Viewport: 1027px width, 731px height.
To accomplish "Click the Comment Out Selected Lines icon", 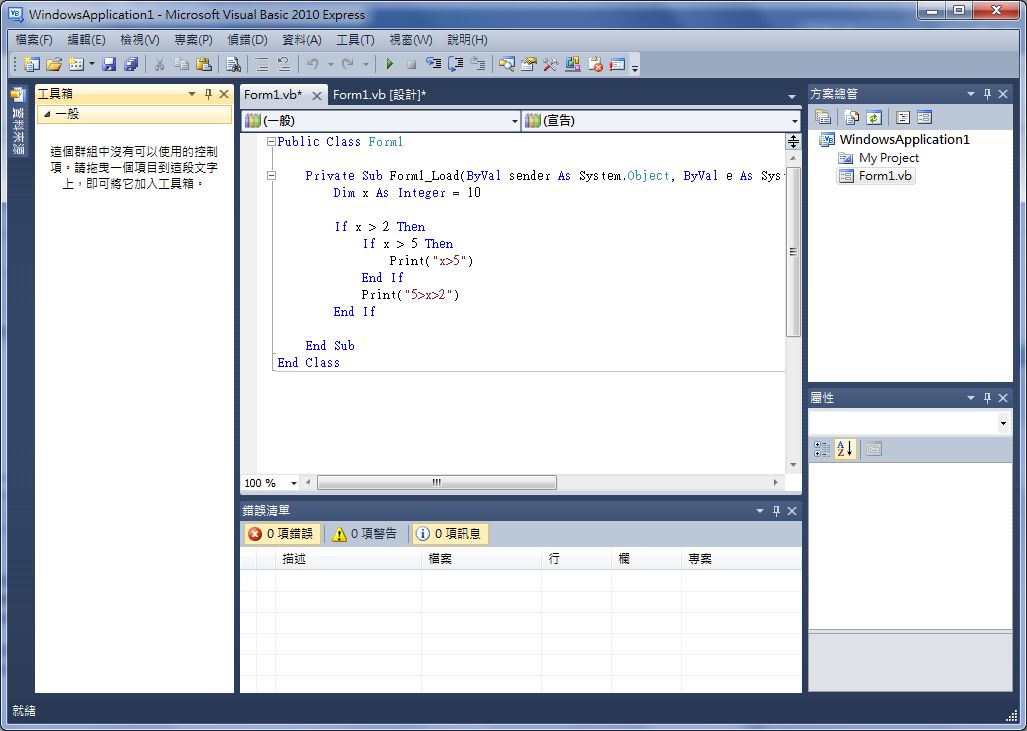I will click(261, 64).
